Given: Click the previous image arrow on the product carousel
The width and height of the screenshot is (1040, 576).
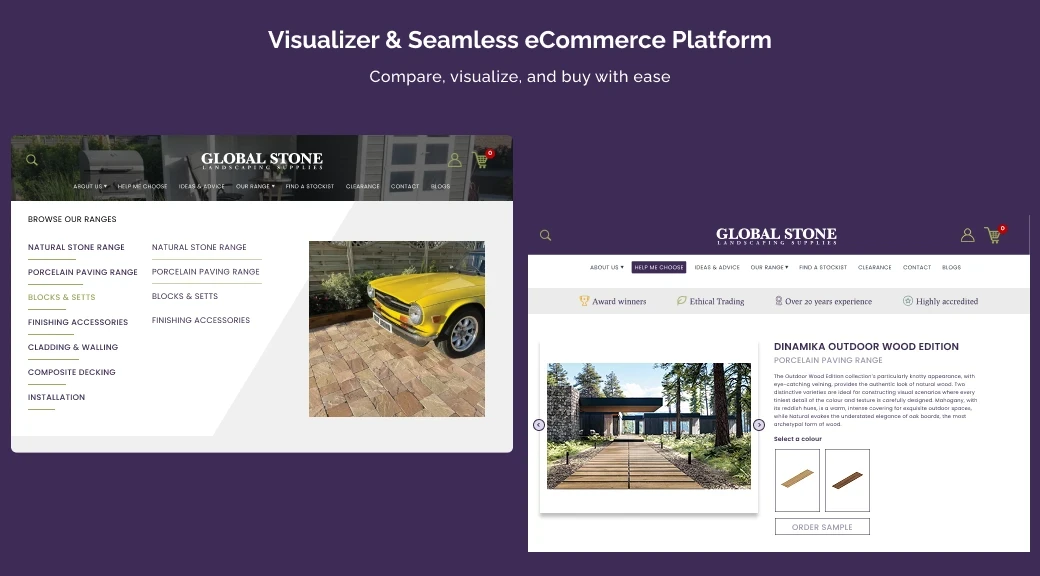Looking at the screenshot, I should point(539,425).
